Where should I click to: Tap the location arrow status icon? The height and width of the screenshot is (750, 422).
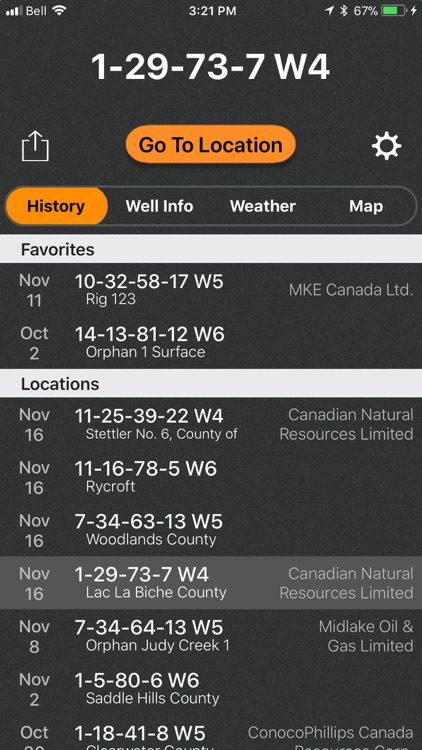pyautogui.click(x=329, y=11)
